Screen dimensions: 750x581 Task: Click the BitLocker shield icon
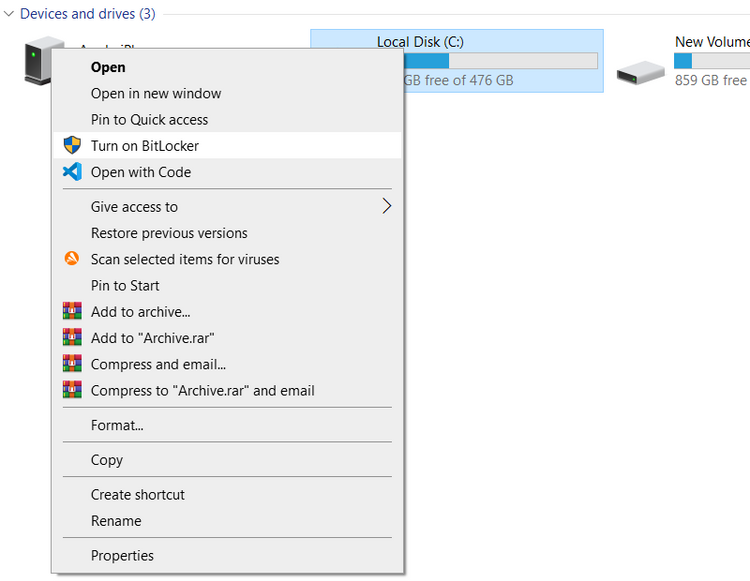pyautogui.click(x=72, y=146)
